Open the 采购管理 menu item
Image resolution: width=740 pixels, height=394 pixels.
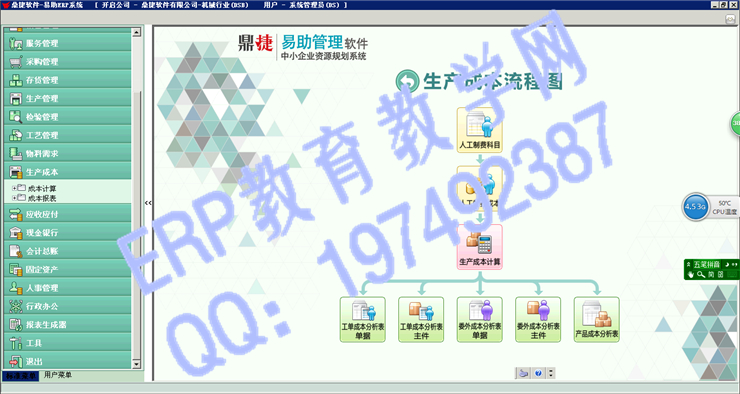[x=67, y=62]
